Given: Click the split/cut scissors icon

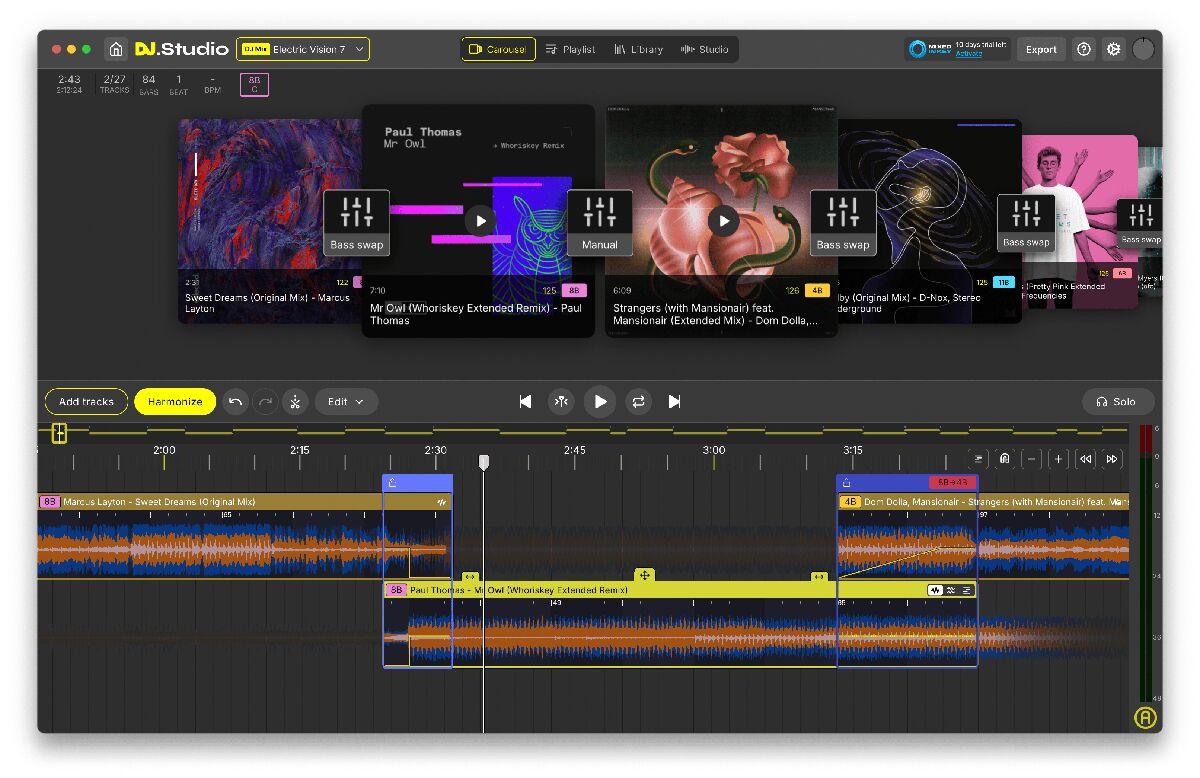Looking at the screenshot, I should click(294, 402).
